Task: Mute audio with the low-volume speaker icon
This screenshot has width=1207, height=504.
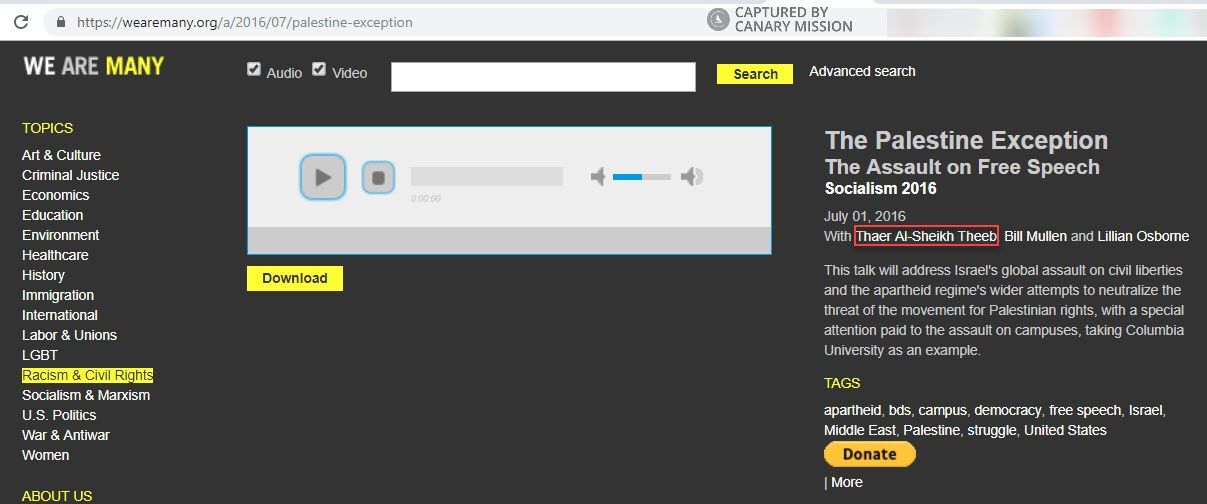Action: tap(598, 177)
